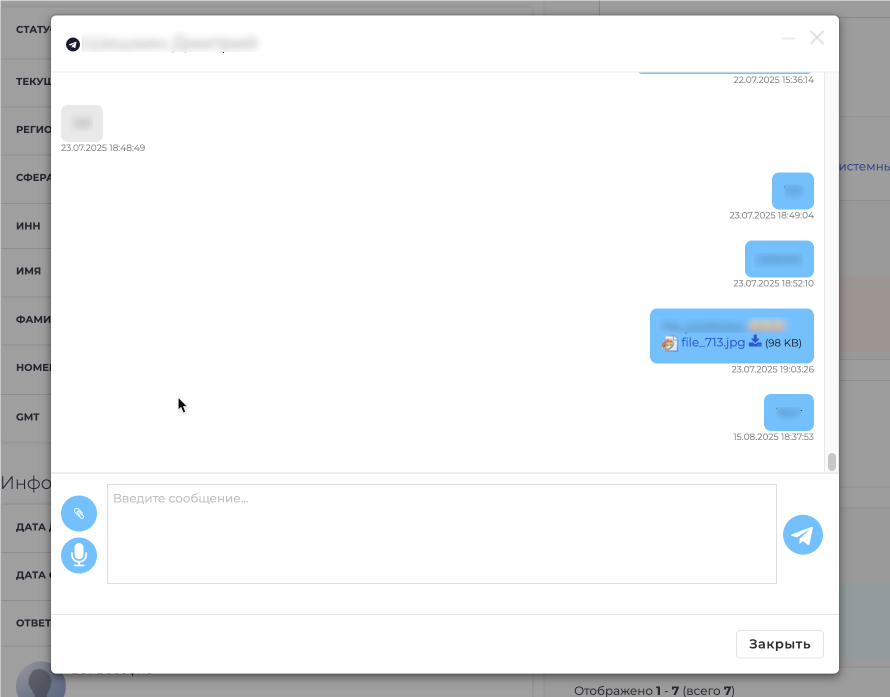Start voice recording with microphone button
This screenshot has width=890, height=697.
coord(79,555)
